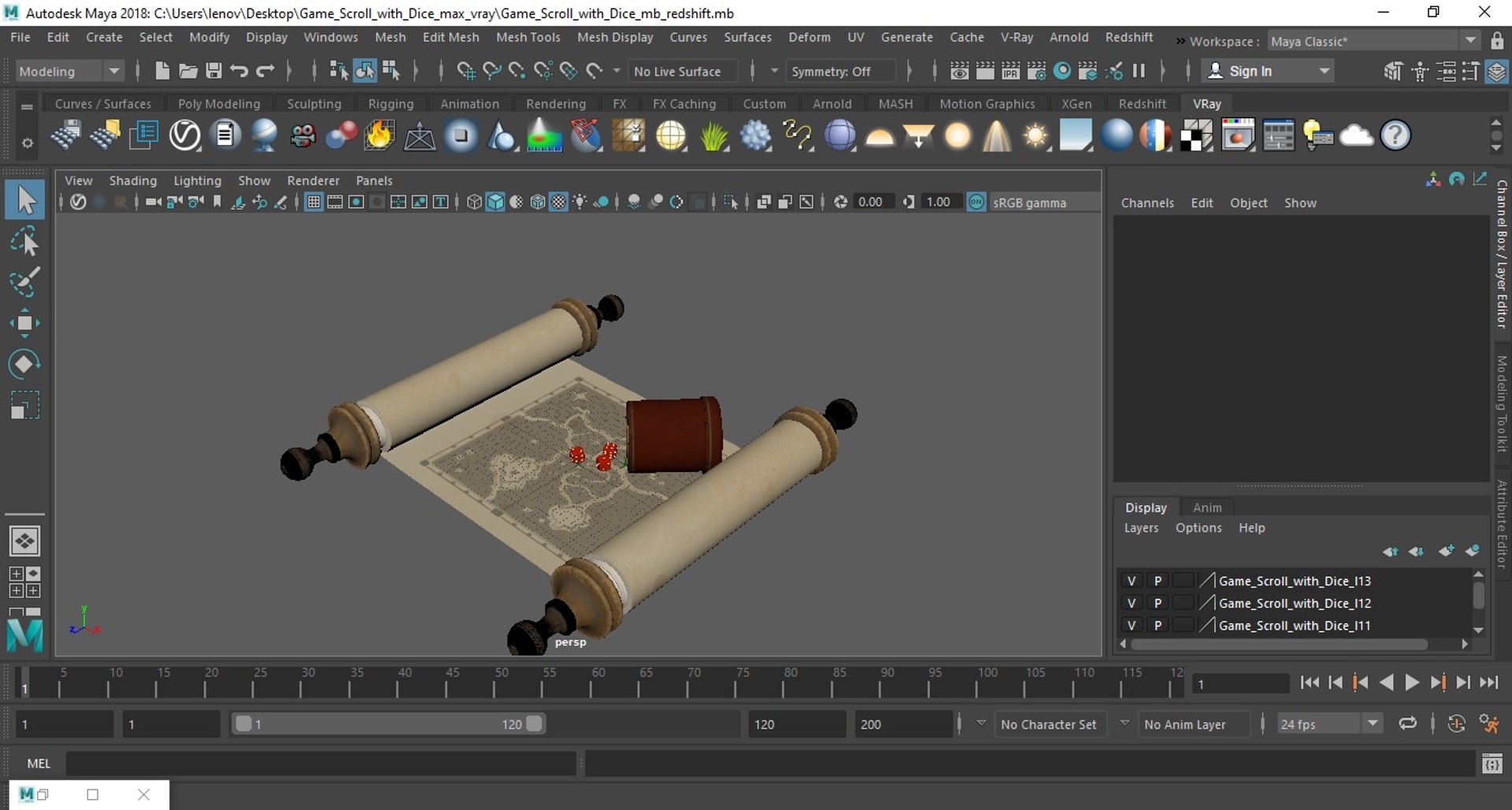Expand the No Character Set dropdown
Screen dimensions: 1512x810
click(981, 723)
